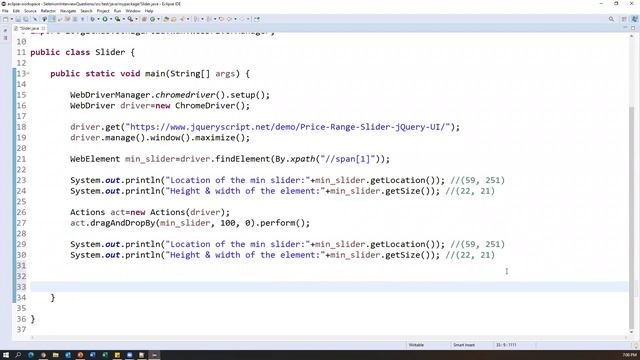The height and width of the screenshot is (360, 640).
Task: Click the New Java Package icon
Action: tap(144, 19)
